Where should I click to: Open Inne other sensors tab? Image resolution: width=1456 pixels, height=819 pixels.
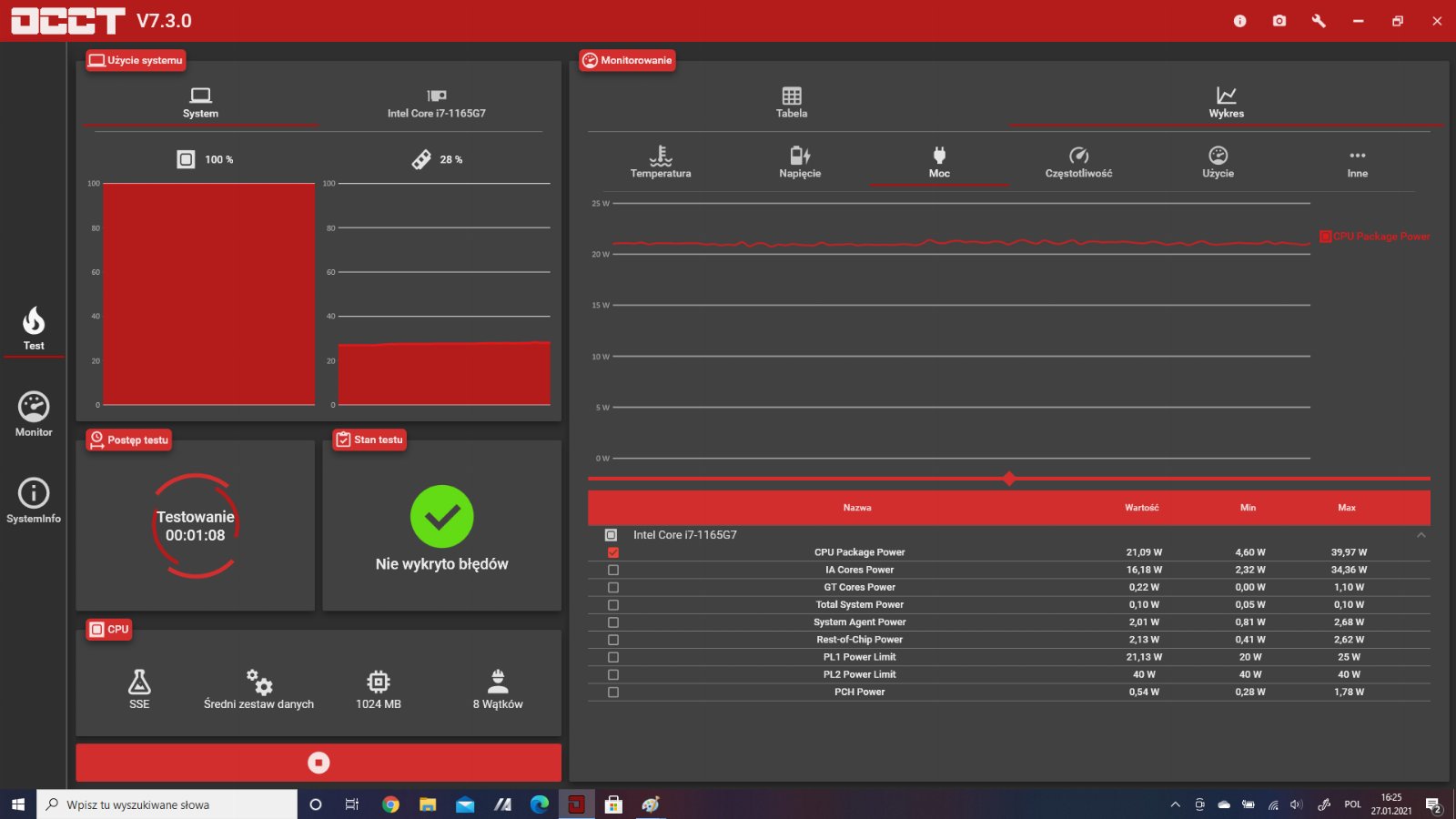pos(1357,162)
